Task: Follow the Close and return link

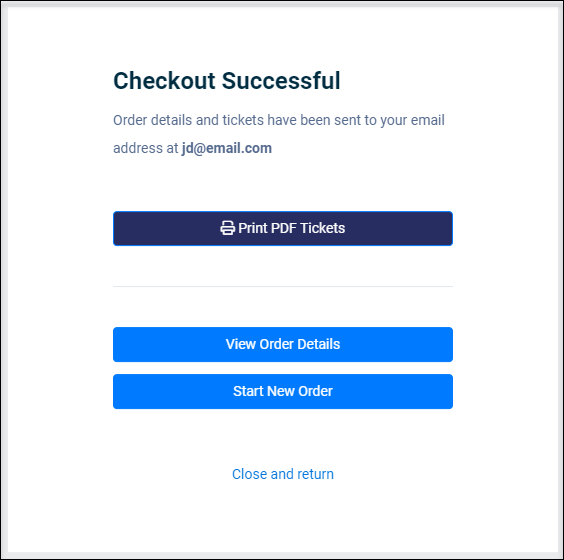Action: 283,474
